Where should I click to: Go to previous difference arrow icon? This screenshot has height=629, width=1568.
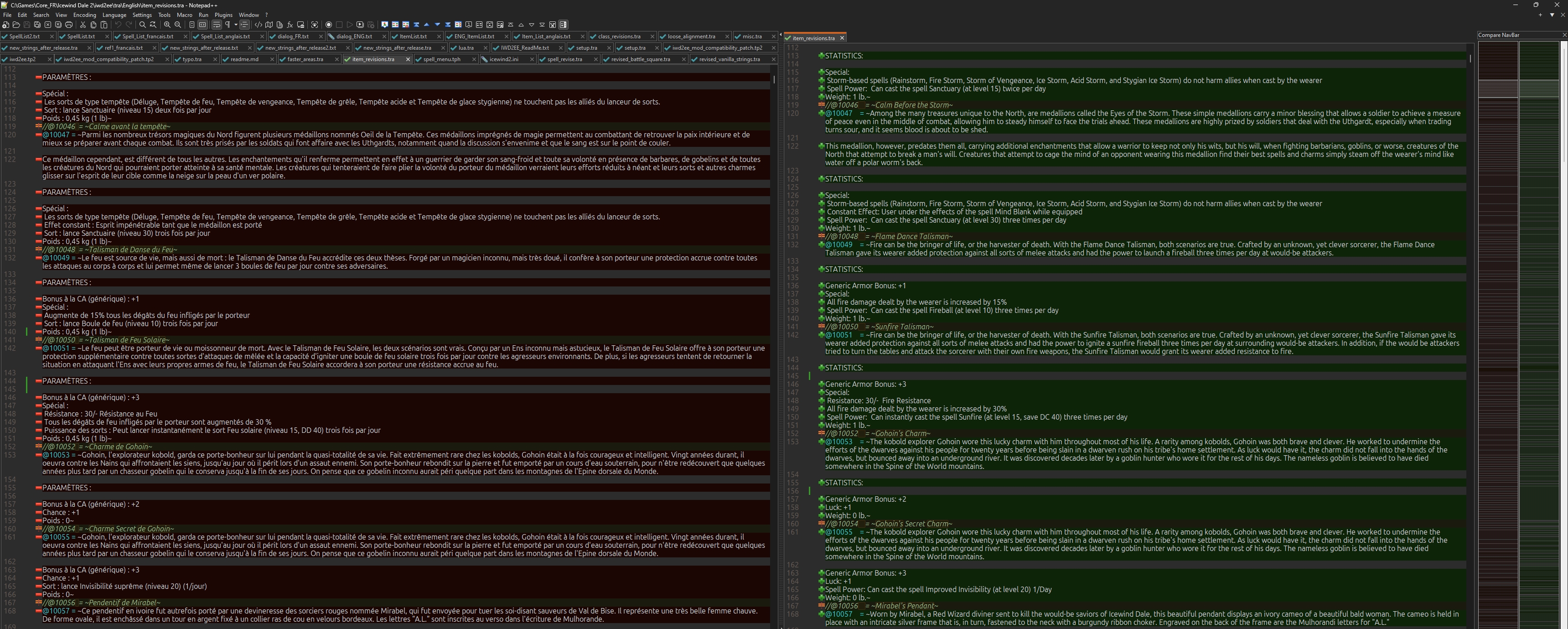click(x=427, y=25)
